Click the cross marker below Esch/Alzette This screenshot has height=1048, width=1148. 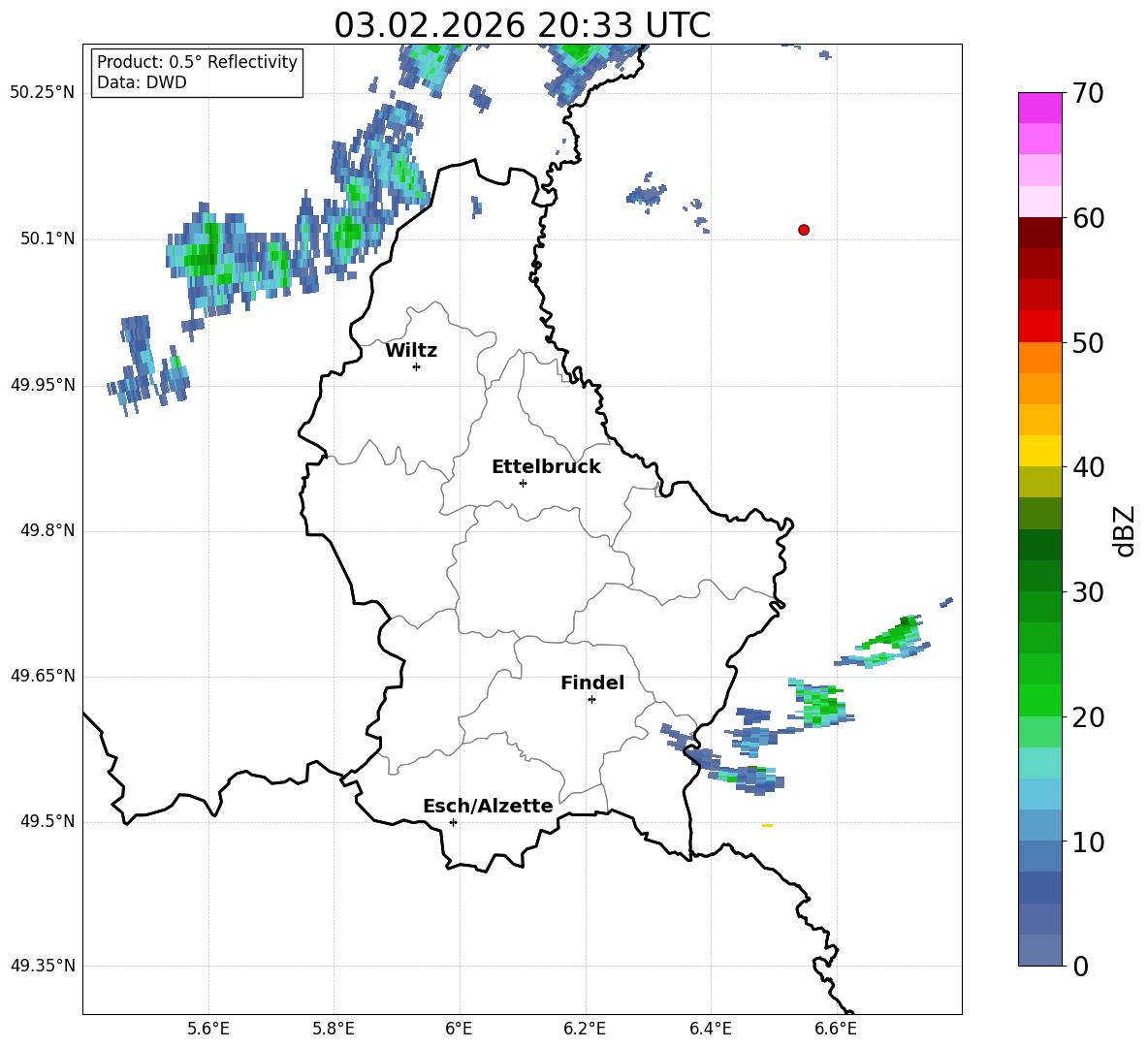pos(453,822)
